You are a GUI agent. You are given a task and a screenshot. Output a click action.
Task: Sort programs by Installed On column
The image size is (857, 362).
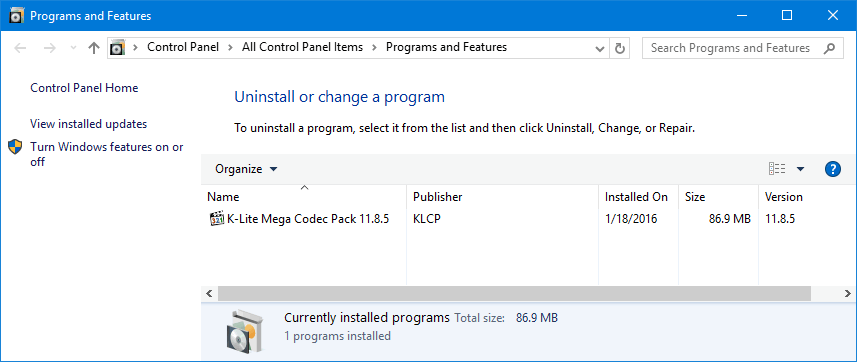point(638,197)
